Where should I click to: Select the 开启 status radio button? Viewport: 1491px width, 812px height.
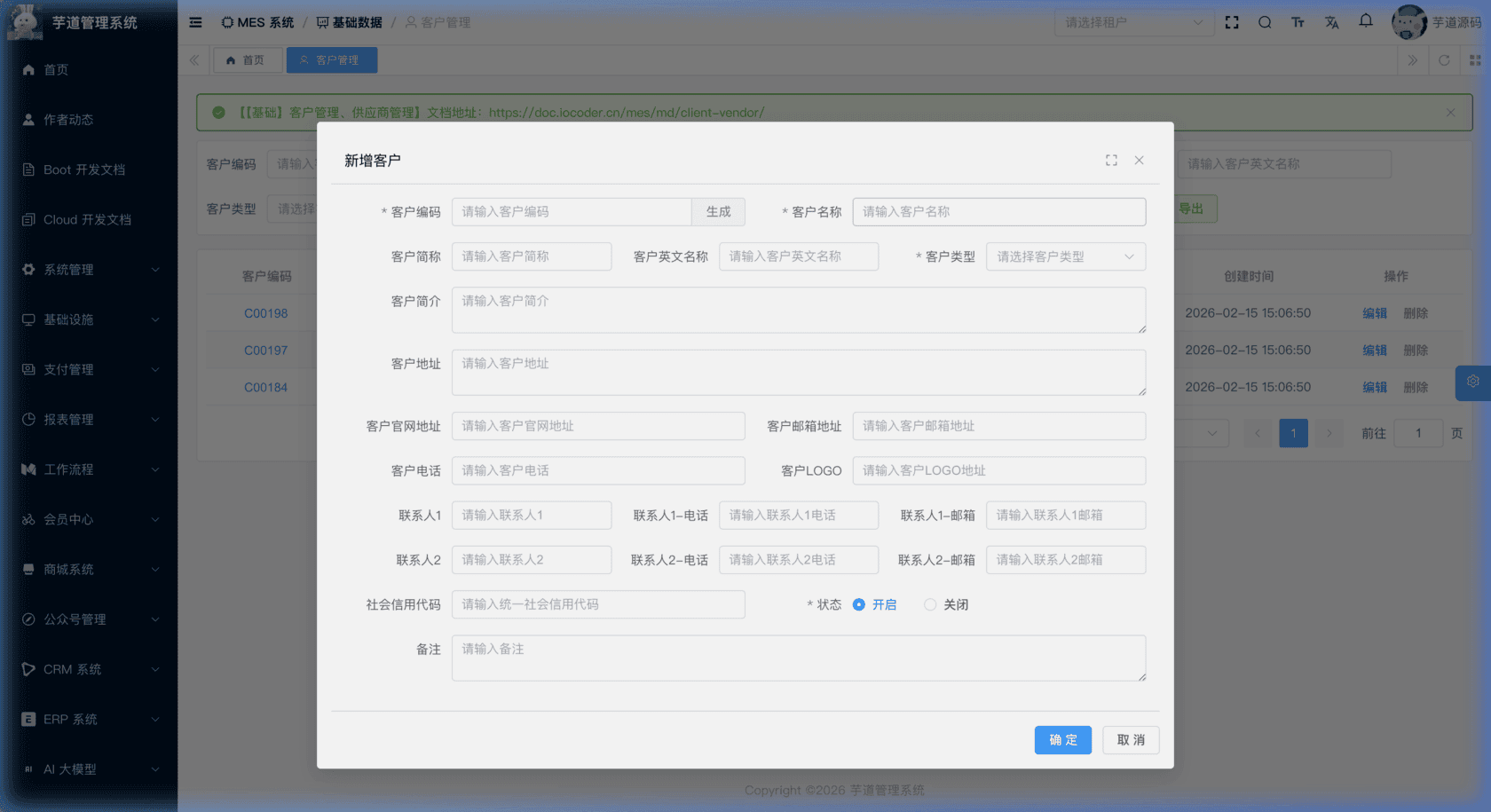click(x=859, y=604)
